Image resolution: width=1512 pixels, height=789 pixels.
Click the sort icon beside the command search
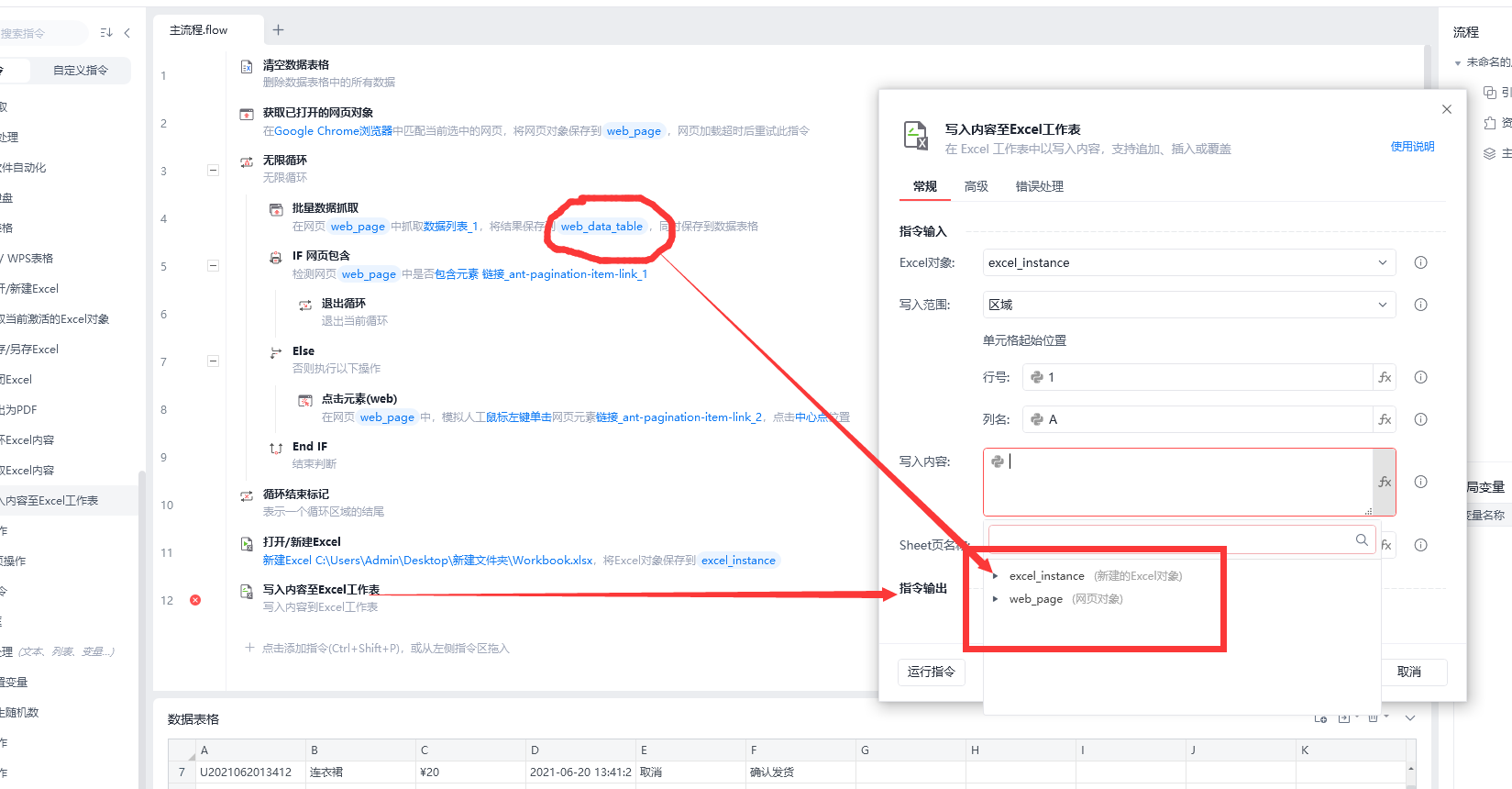[106, 33]
